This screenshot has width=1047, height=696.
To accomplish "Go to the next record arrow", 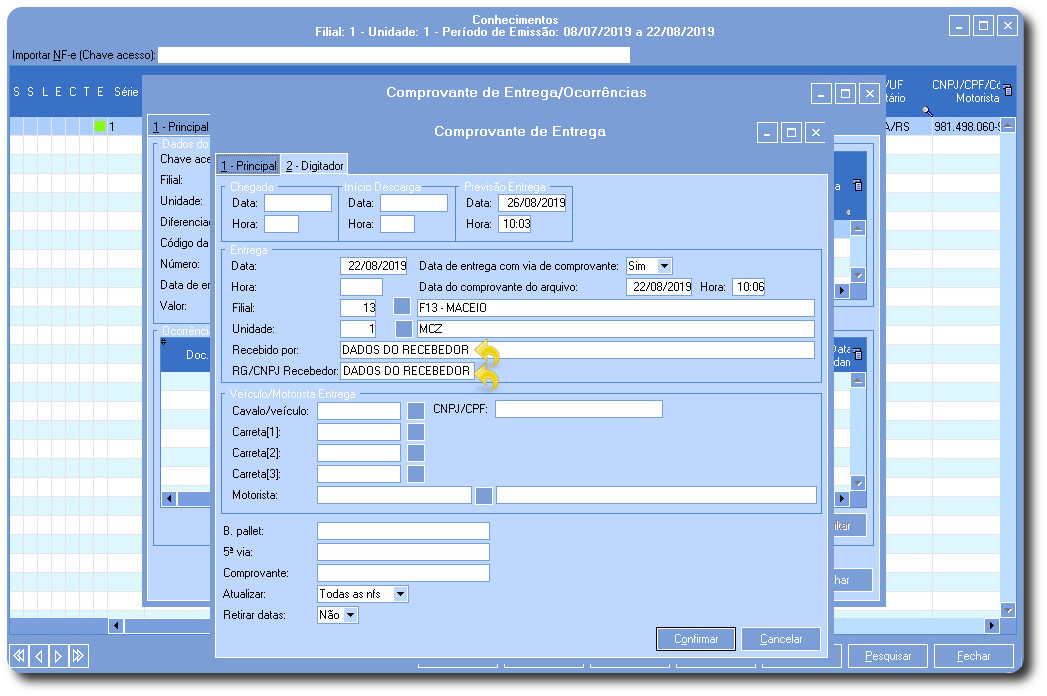I will click(x=59, y=656).
